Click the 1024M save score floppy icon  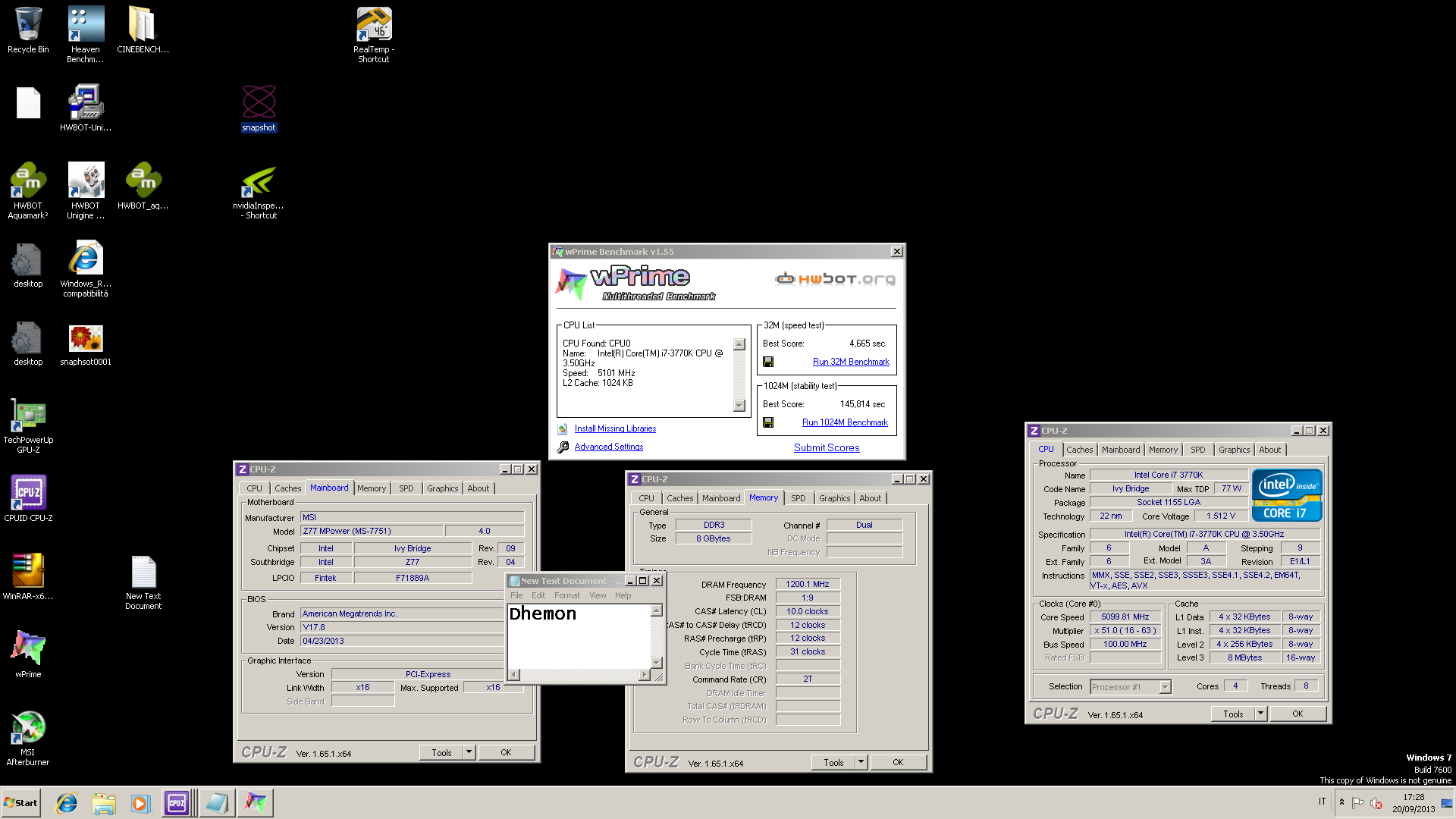pyautogui.click(x=768, y=422)
